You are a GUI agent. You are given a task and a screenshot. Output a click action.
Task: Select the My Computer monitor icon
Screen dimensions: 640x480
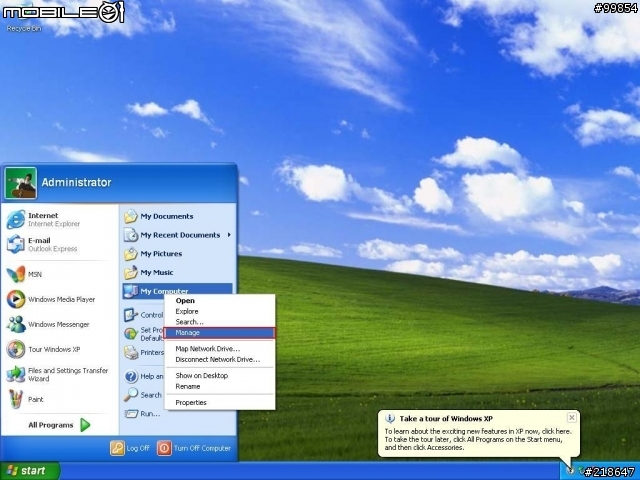click(131, 291)
